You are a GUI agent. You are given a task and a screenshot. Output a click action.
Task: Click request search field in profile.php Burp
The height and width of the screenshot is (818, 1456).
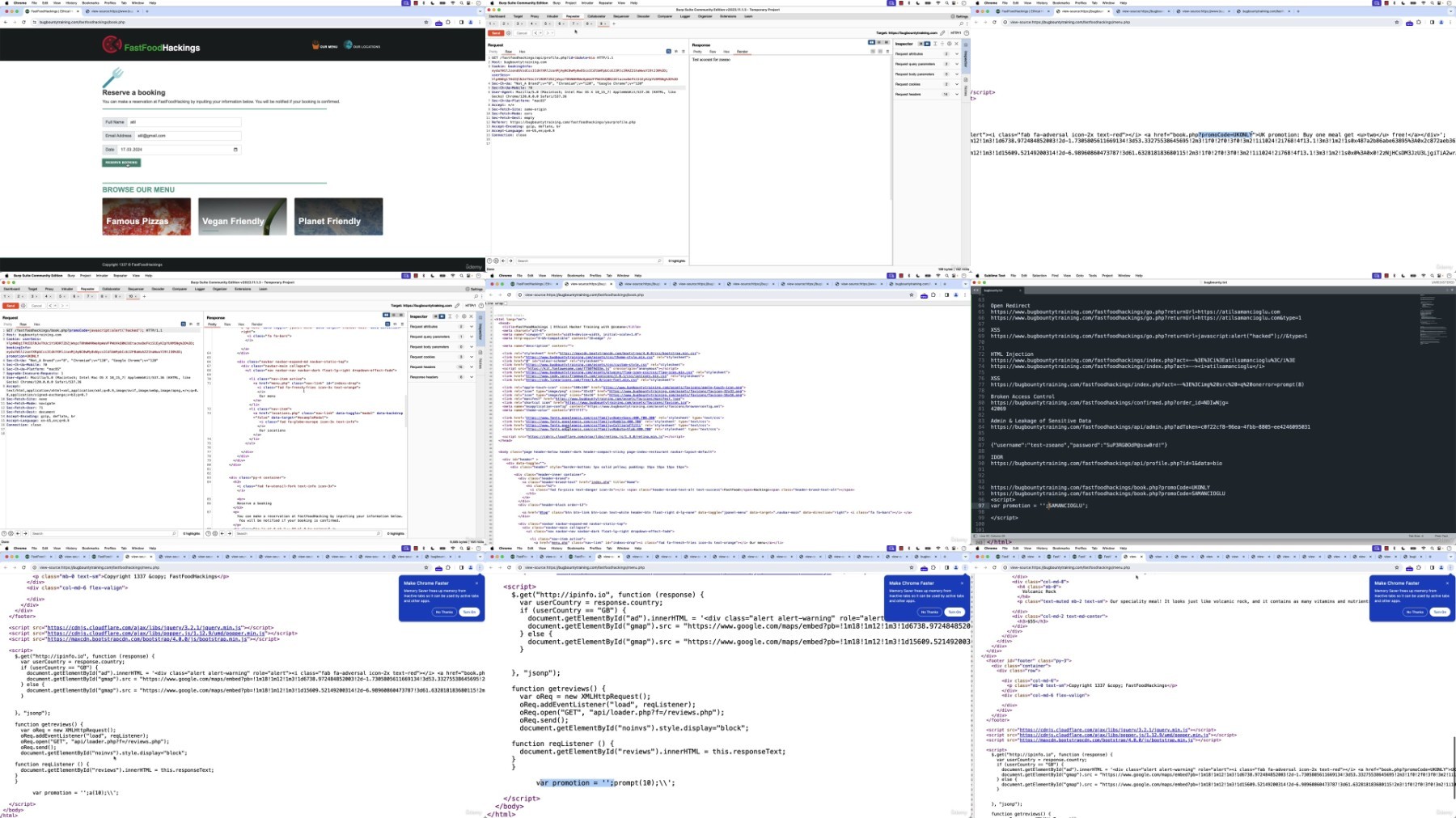tap(590, 261)
